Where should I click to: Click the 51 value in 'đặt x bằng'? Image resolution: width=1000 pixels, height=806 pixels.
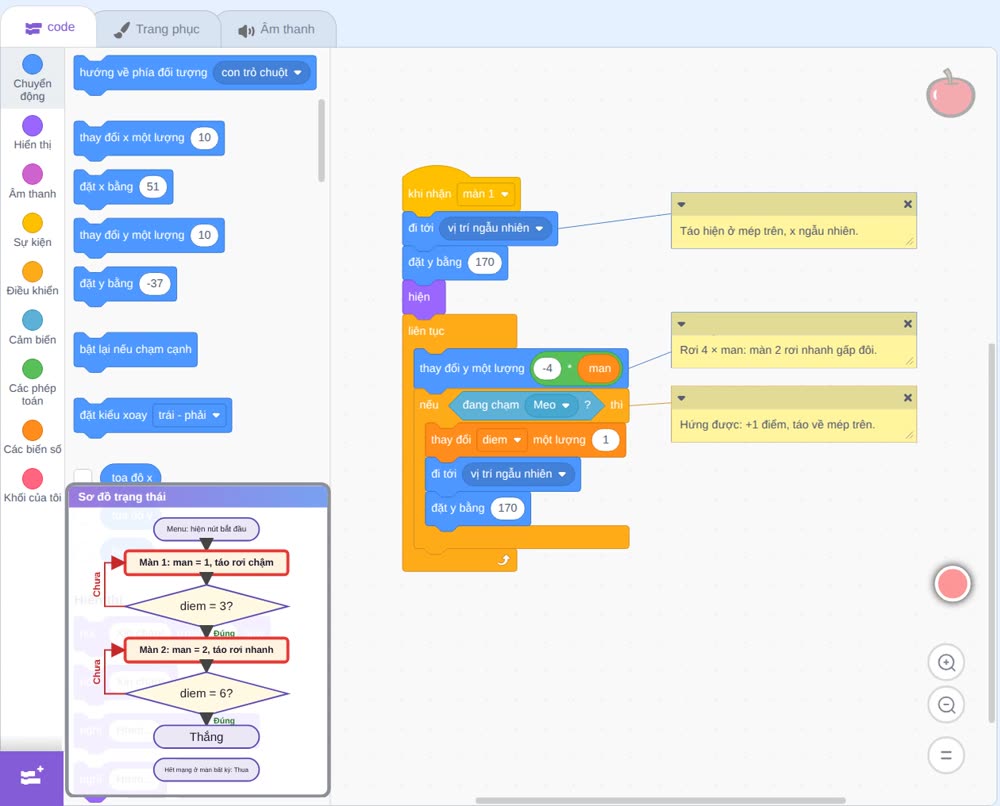(x=153, y=187)
